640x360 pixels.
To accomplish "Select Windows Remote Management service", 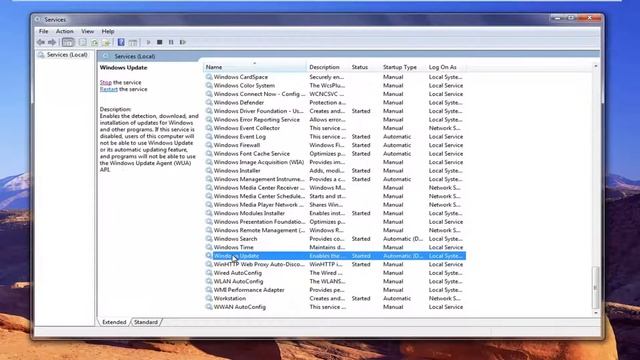I will 335,230.
